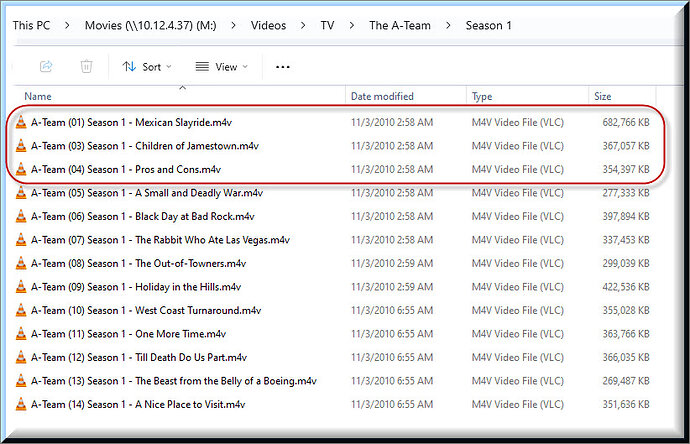Click VLC icon of Children of Jamestown file

coord(21,146)
